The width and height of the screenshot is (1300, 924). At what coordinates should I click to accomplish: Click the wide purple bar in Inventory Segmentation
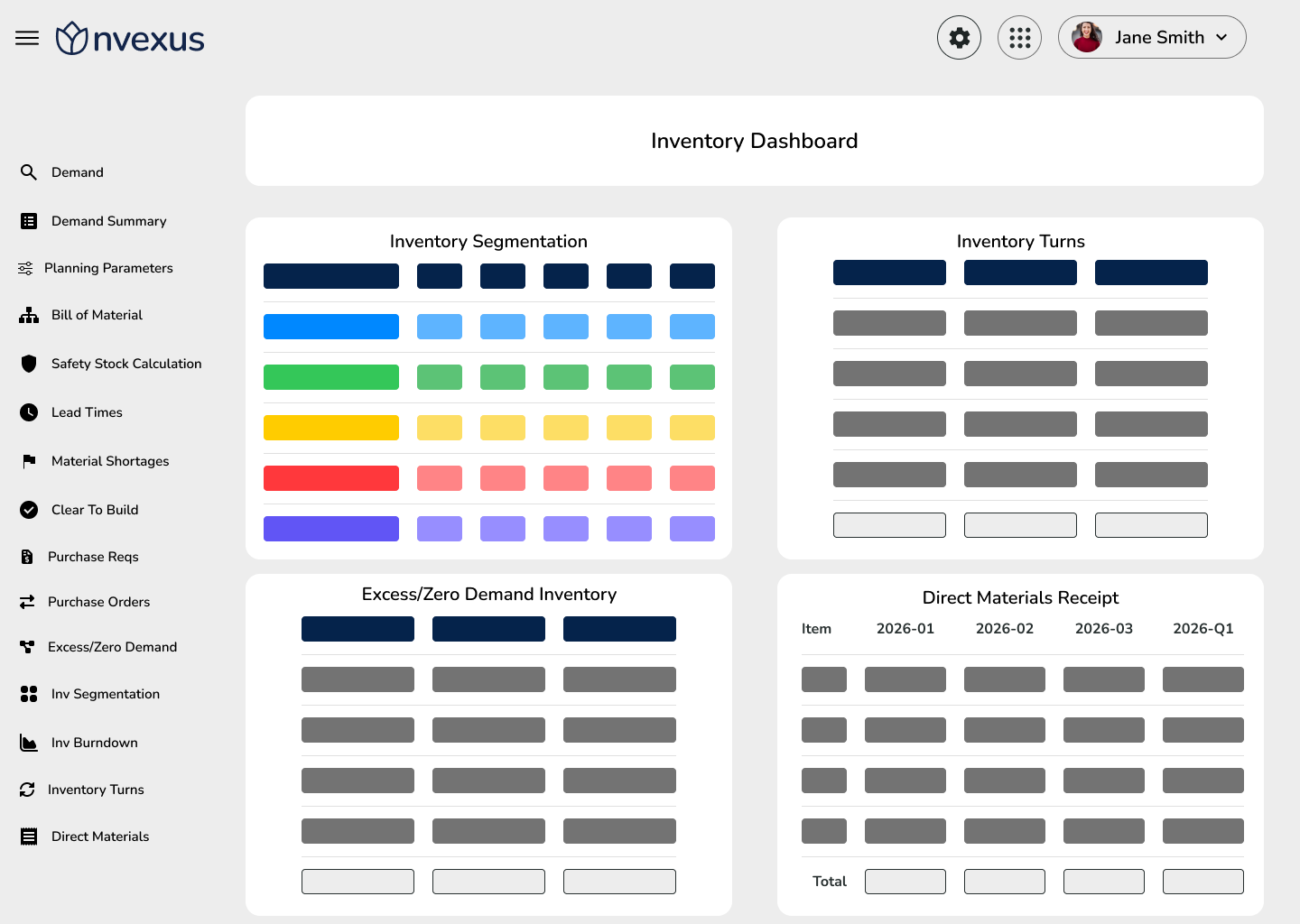click(x=331, y=529)
